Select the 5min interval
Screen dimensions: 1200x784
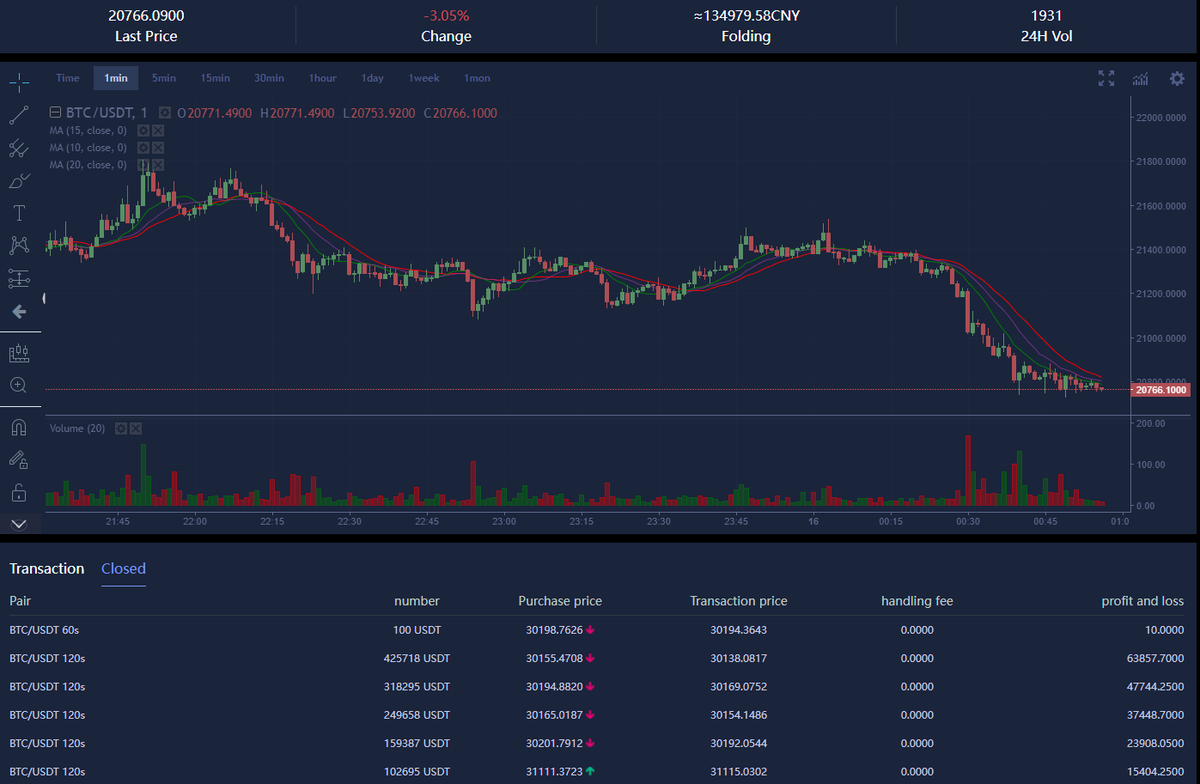pyautogui.click(x=164, y=78)
